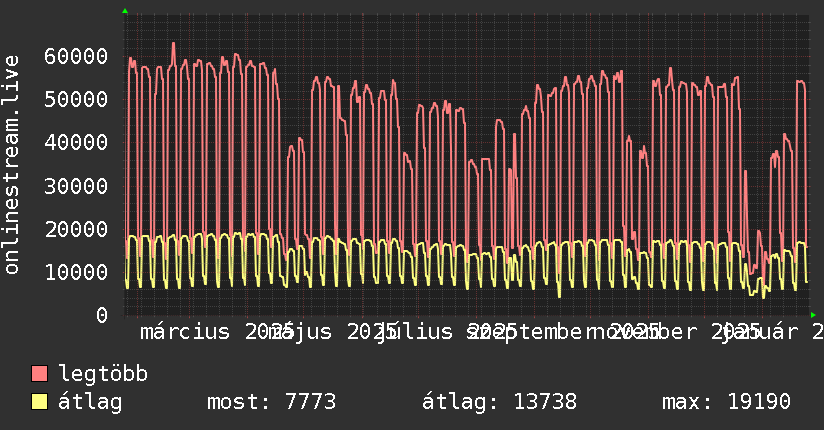This screenshot has width=824, height=430.
Task: Click the március 2025 x-axis label
Action: pyautogui.click(x=217, y=332)
